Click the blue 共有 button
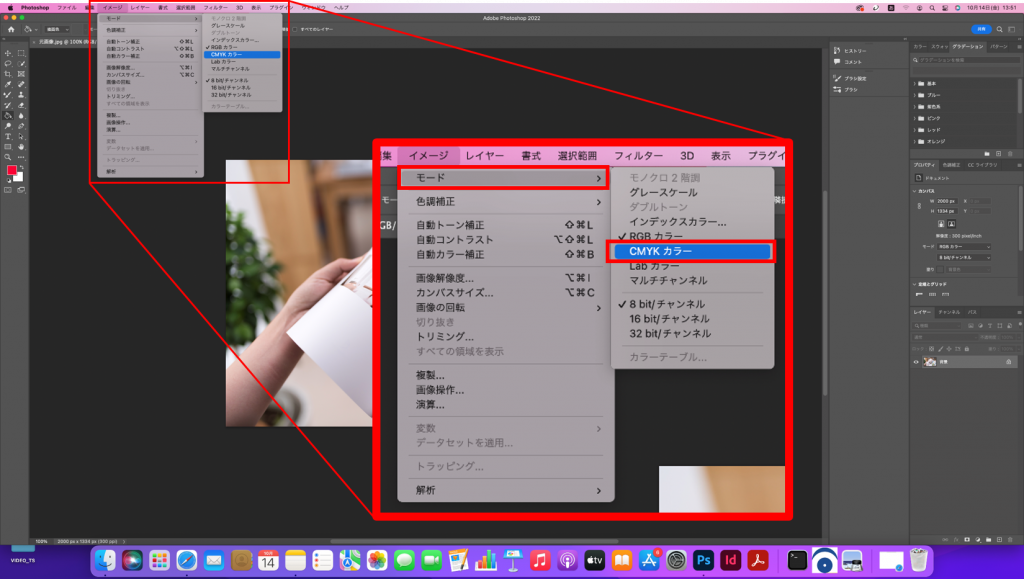Viewport: 1024px width, 579px height. 981,29
